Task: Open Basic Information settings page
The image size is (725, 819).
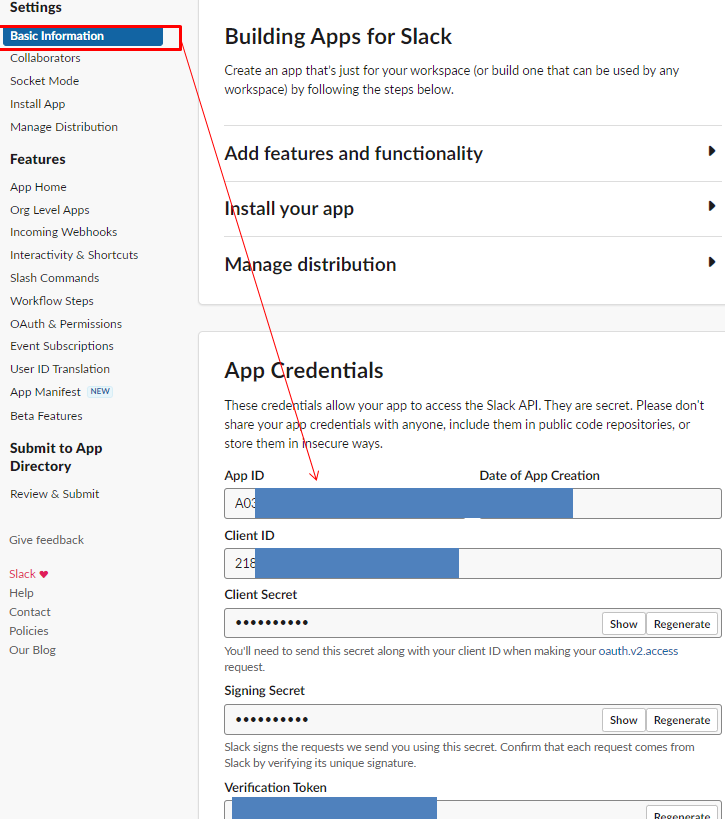Action: point(83,36)
